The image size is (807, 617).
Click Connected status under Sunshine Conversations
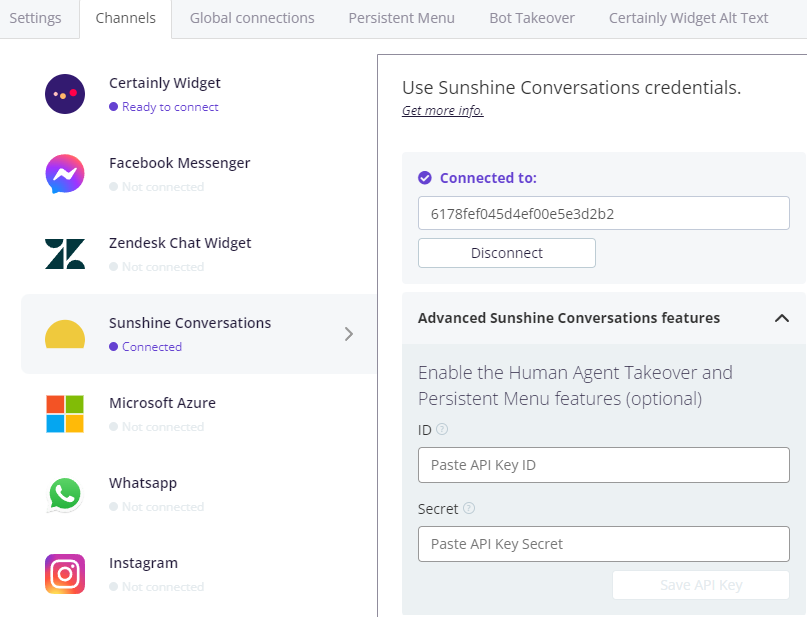(152, 347)
